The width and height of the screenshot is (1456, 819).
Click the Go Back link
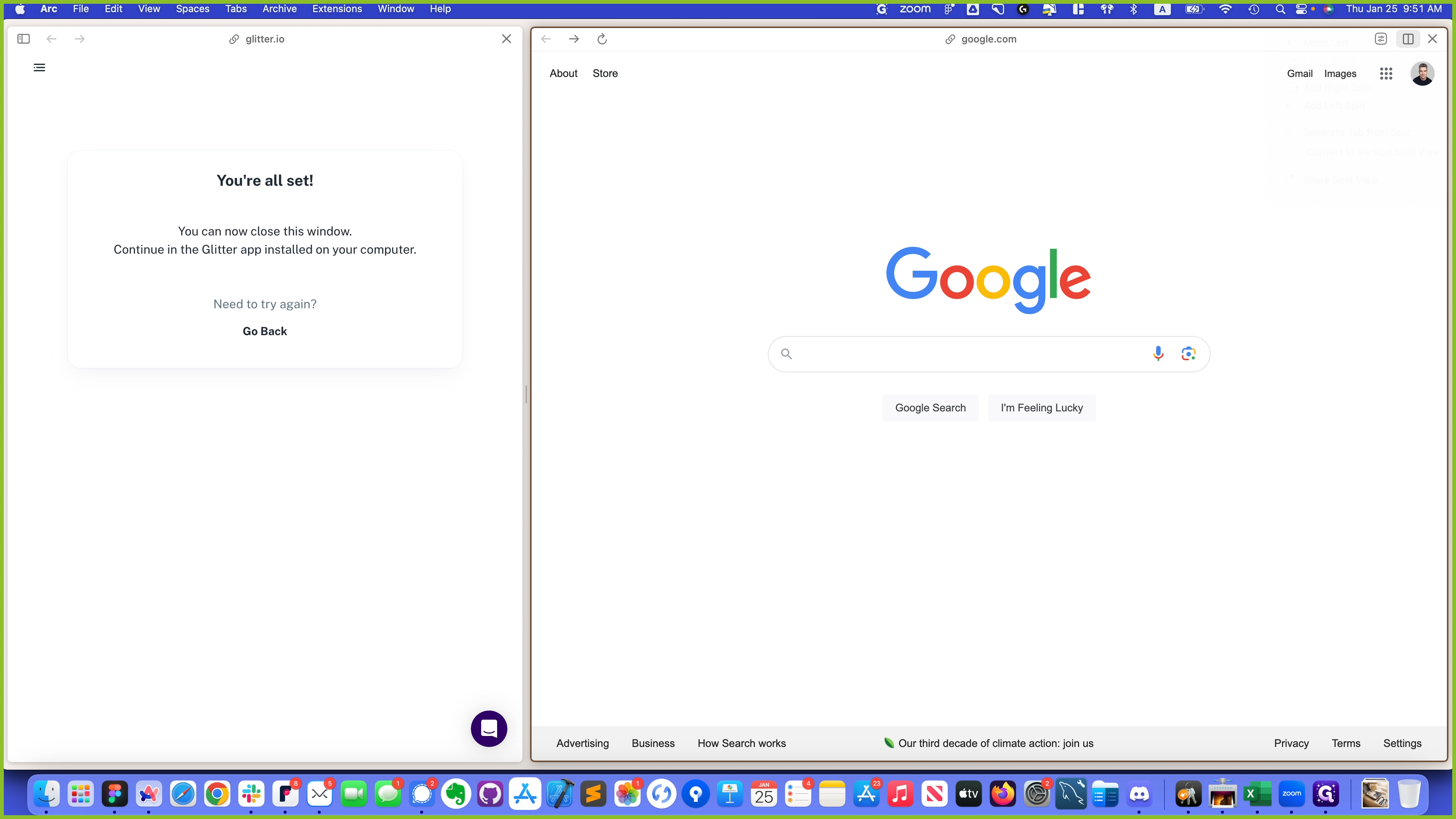[x=265, y=331]
